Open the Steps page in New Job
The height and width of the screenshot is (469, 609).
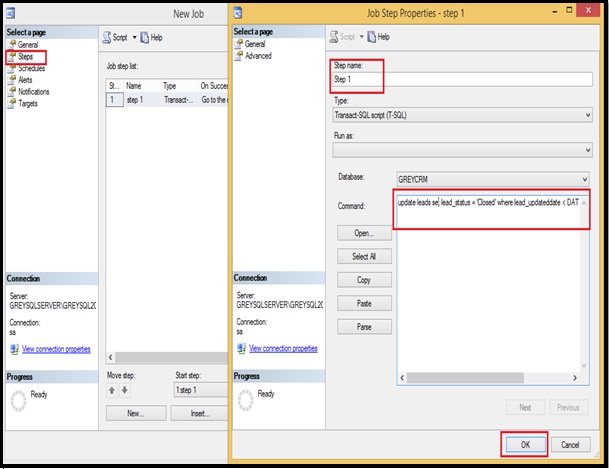click(25, 57)
